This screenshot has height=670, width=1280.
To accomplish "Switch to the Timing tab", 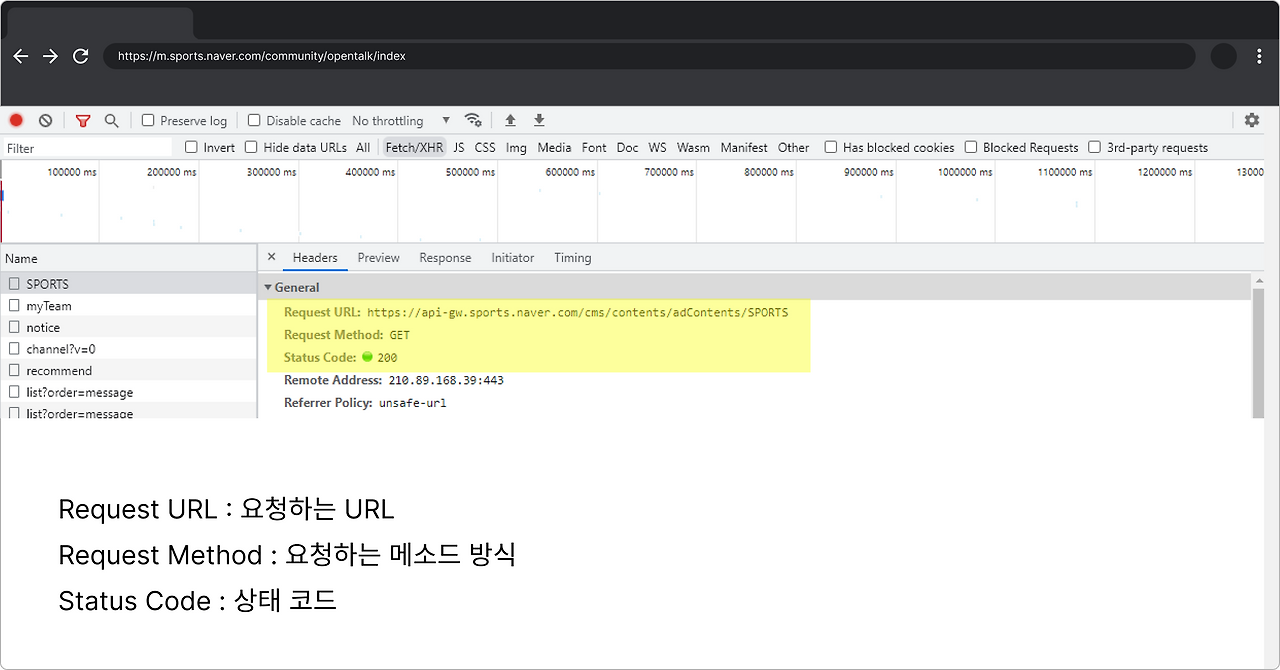I will pyautogui.click(x=573, y=257).
